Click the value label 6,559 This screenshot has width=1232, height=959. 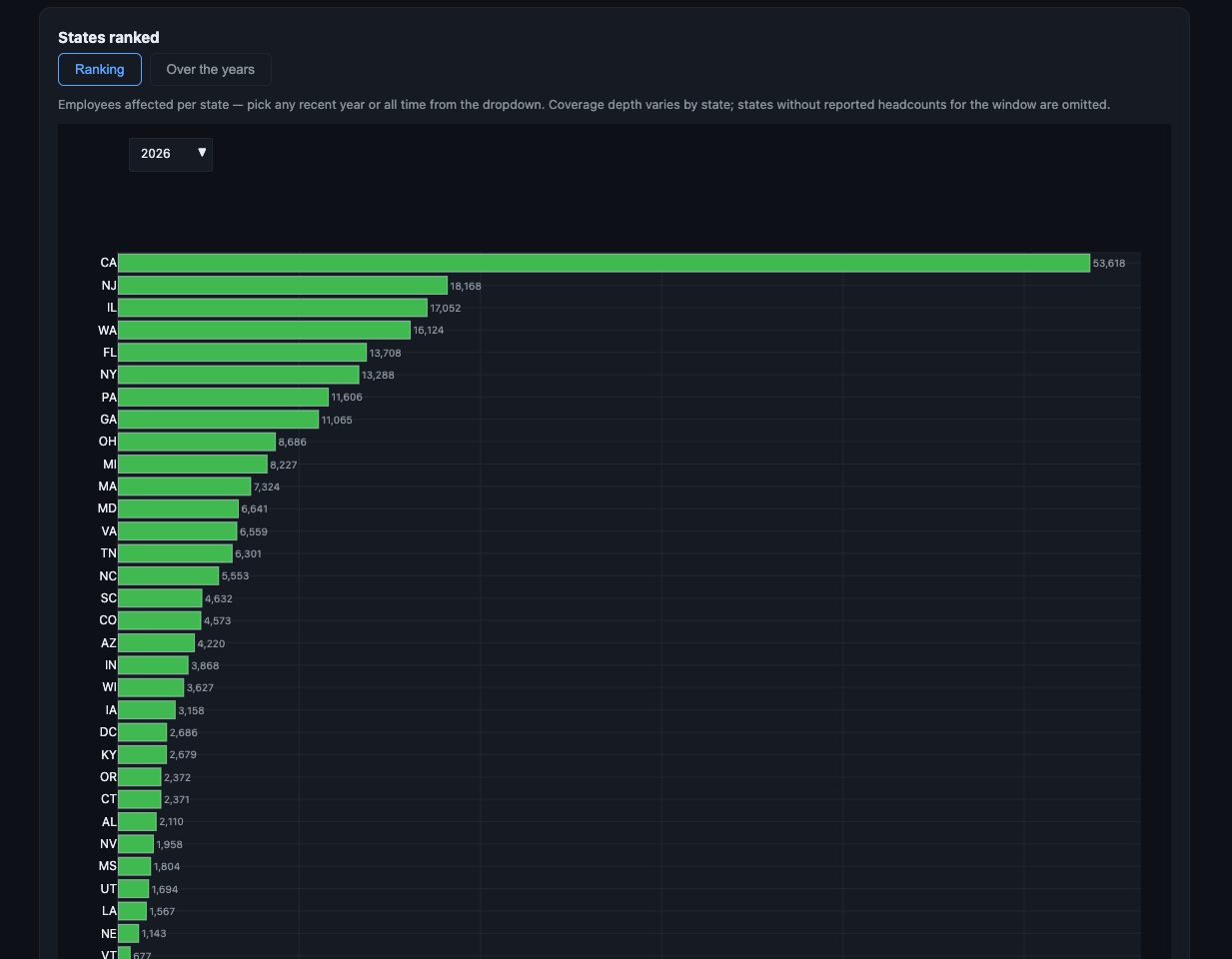tap(254, 532)
